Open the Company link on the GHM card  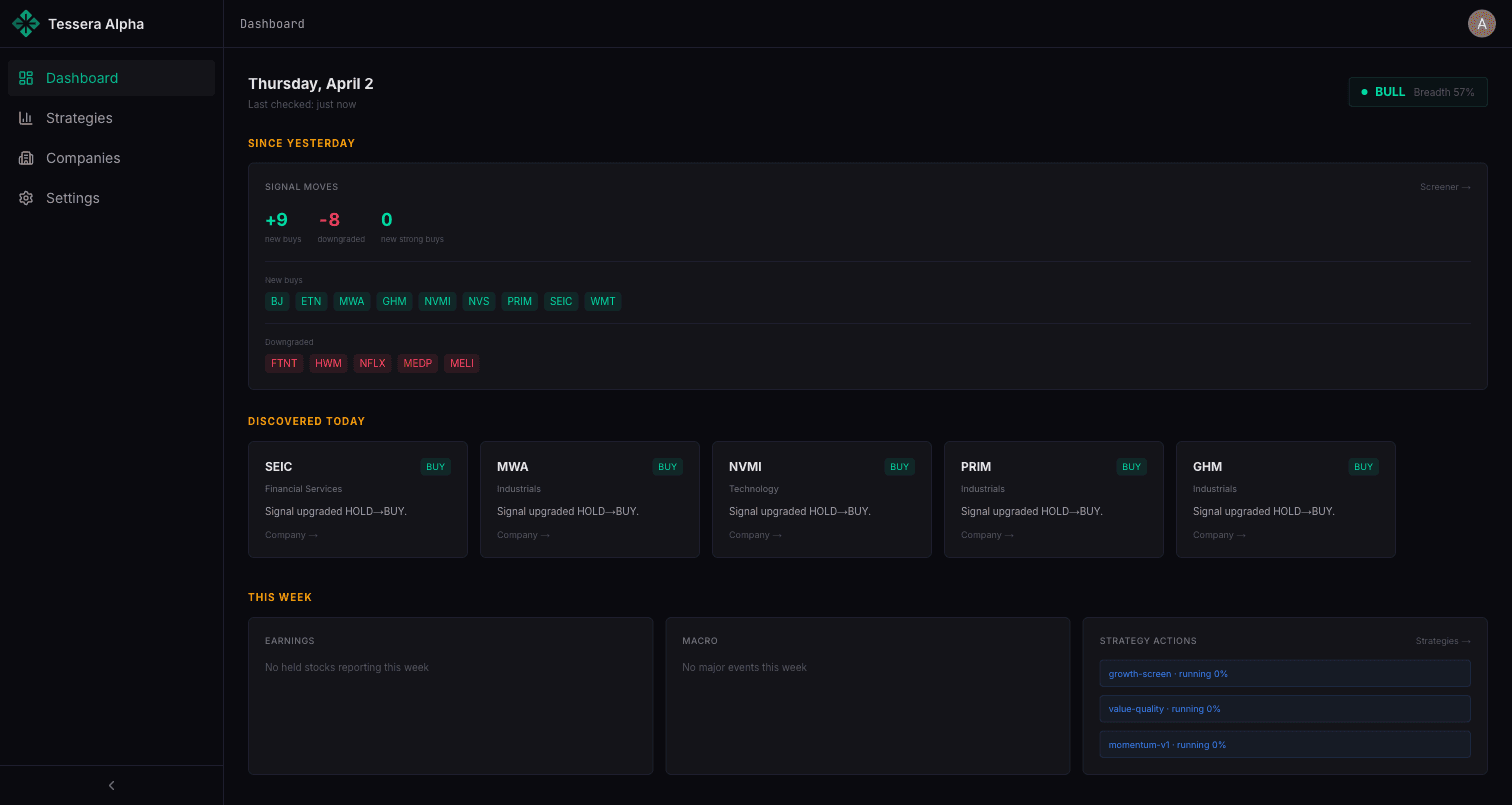(x=1219, y=534)
